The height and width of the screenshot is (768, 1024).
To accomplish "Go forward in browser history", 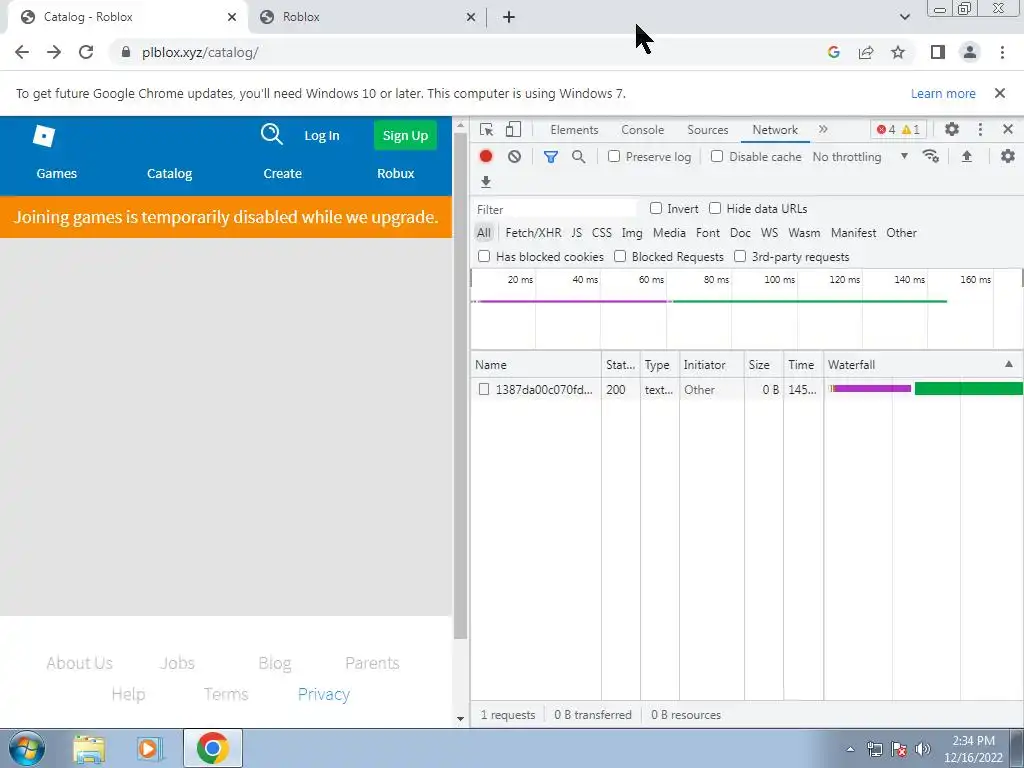I will click(54, 52).
